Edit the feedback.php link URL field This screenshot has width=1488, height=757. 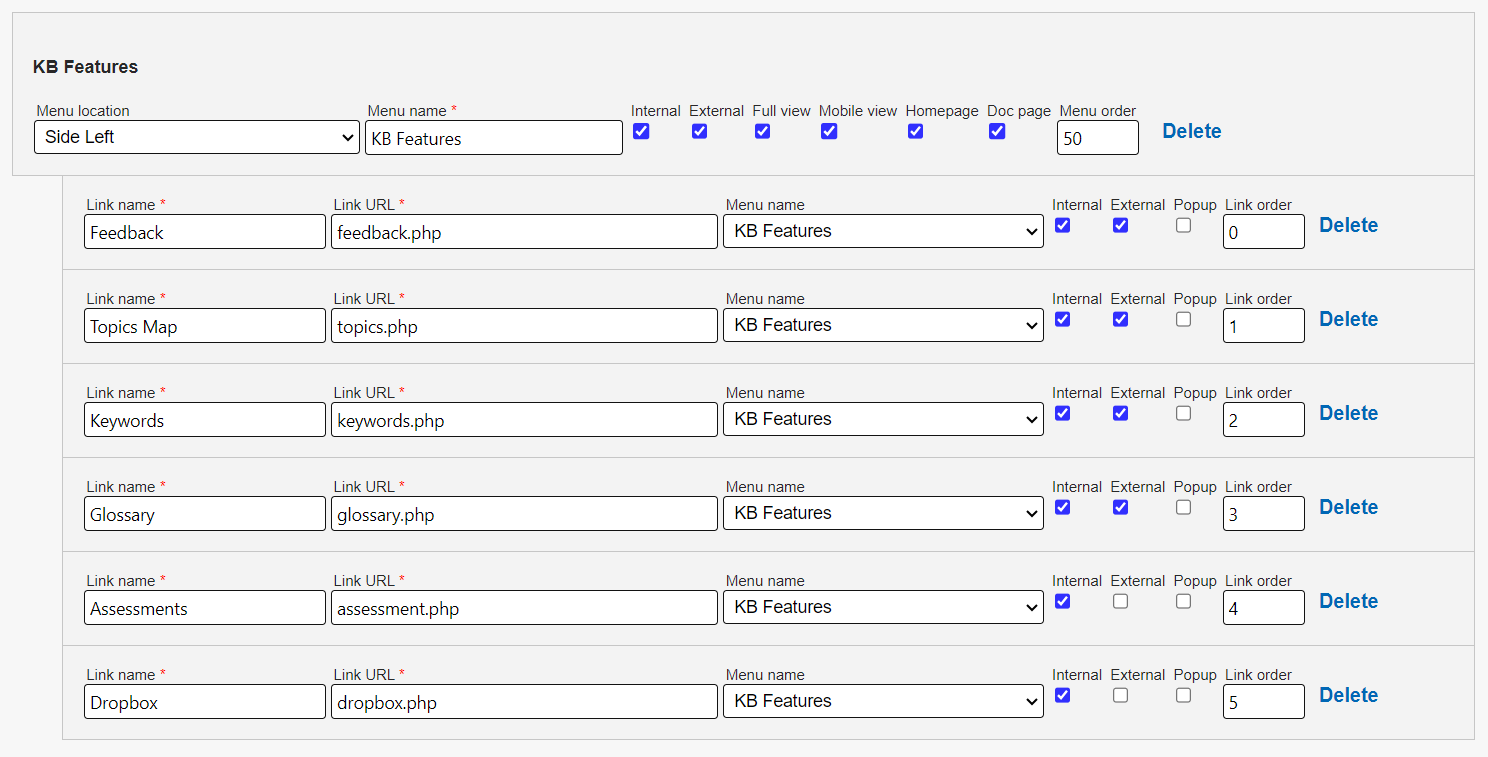[x=524, y=232]
